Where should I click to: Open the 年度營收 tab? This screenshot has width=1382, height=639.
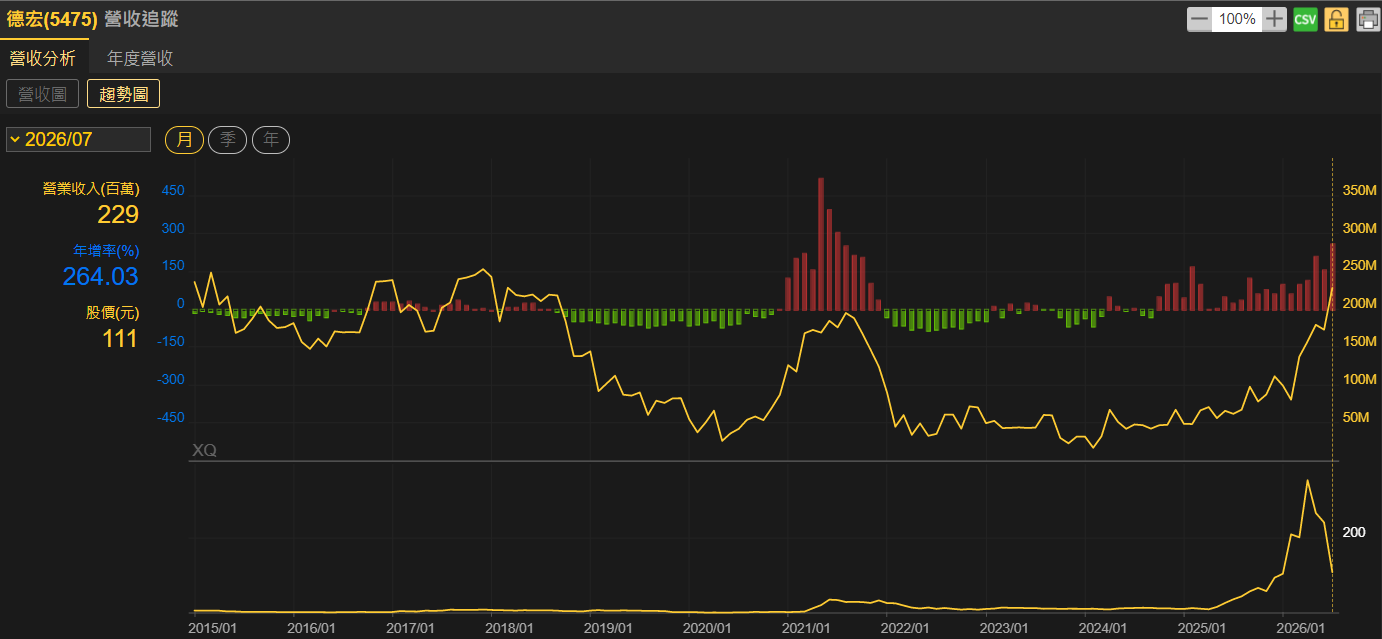[140, 58]
